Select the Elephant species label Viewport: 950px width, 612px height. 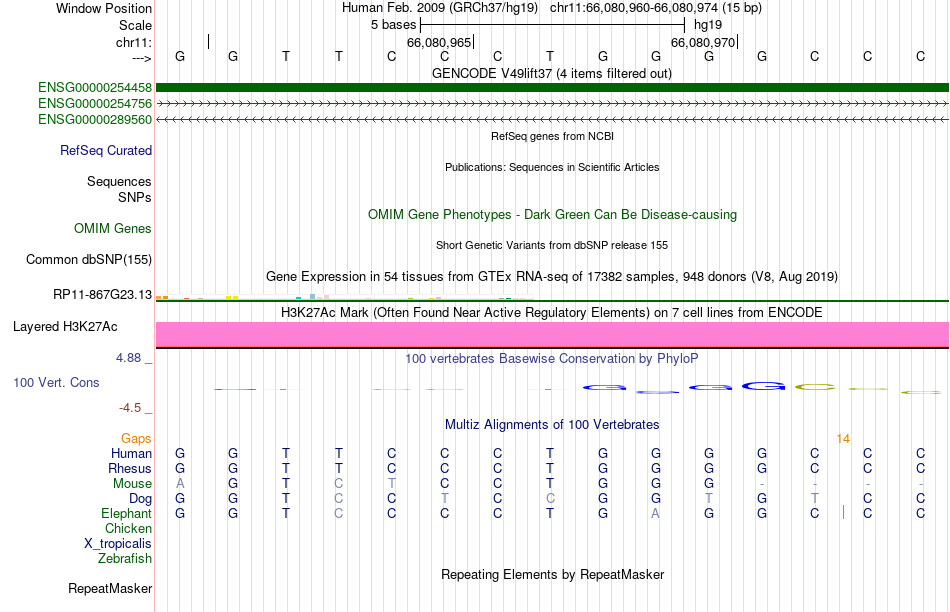[126, 513]
